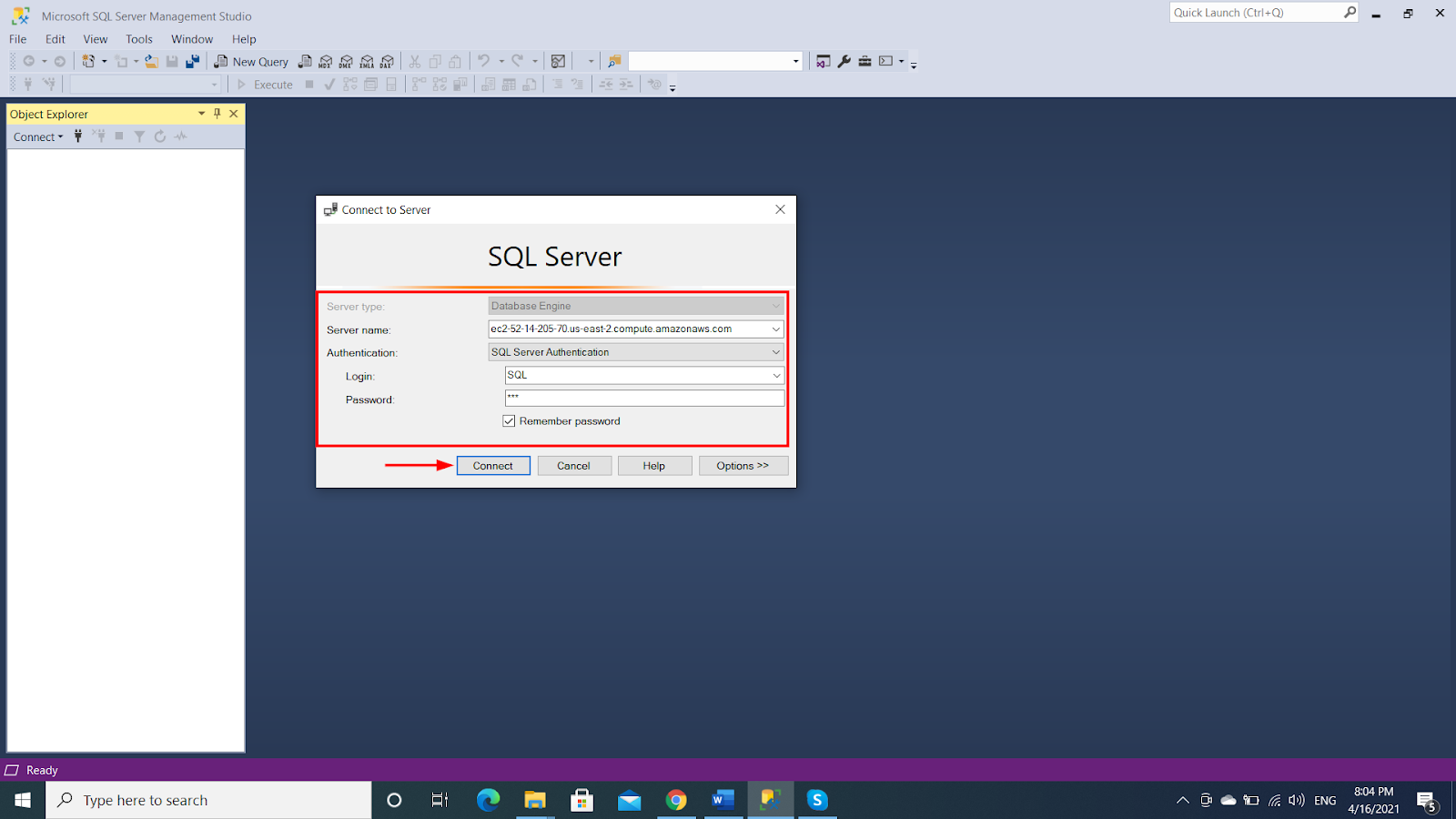Image resolution: width=1456 pixels, height=819 pixels.
Task: Click the Windows Start button
Action: 23,800
